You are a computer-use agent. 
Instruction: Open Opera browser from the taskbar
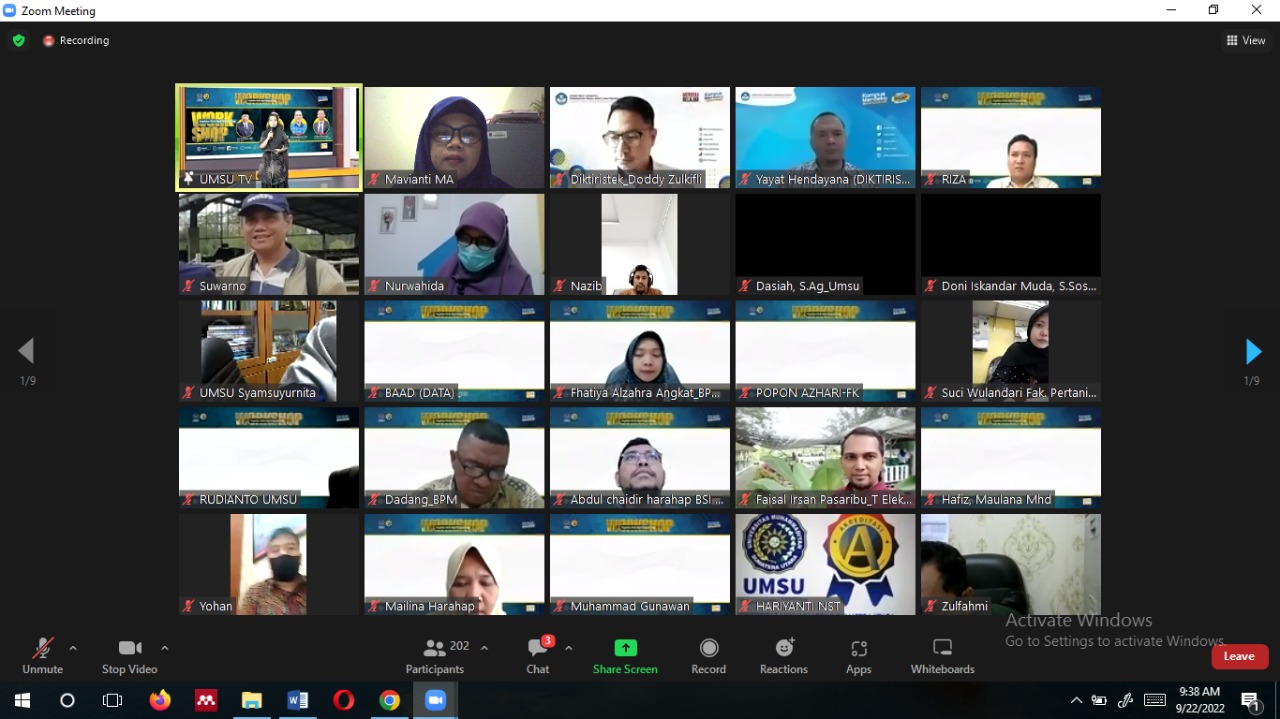(343, 700)
